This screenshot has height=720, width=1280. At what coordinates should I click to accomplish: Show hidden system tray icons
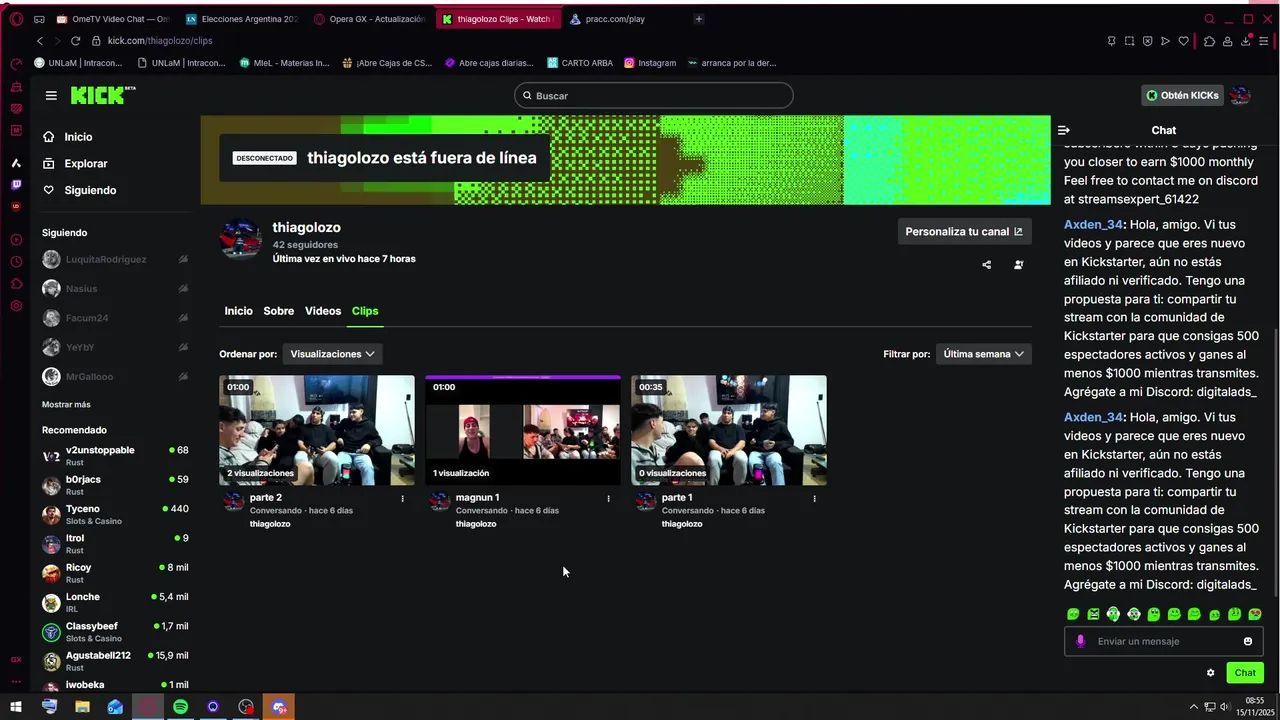point(1193,707)
